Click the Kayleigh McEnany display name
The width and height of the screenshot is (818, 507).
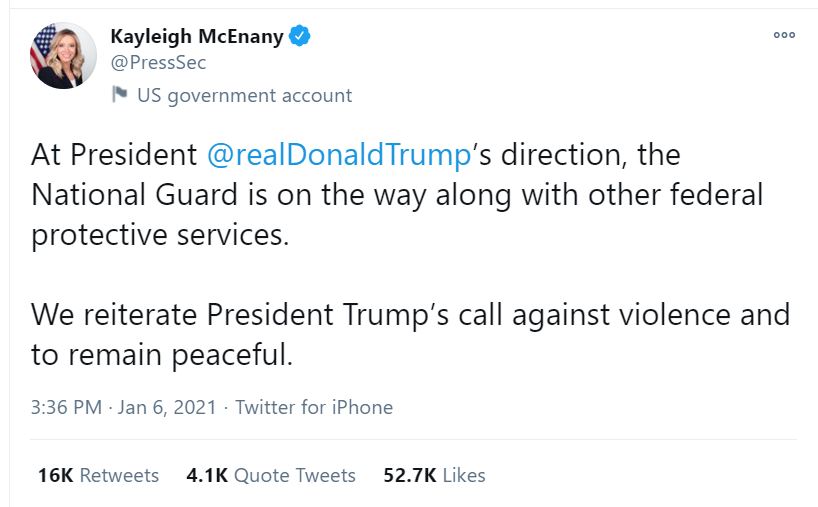point(196,37)
